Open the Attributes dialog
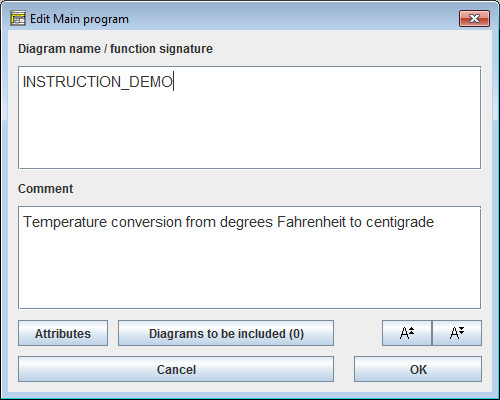This screenshot has width=500, height=400. click(63, 333)
